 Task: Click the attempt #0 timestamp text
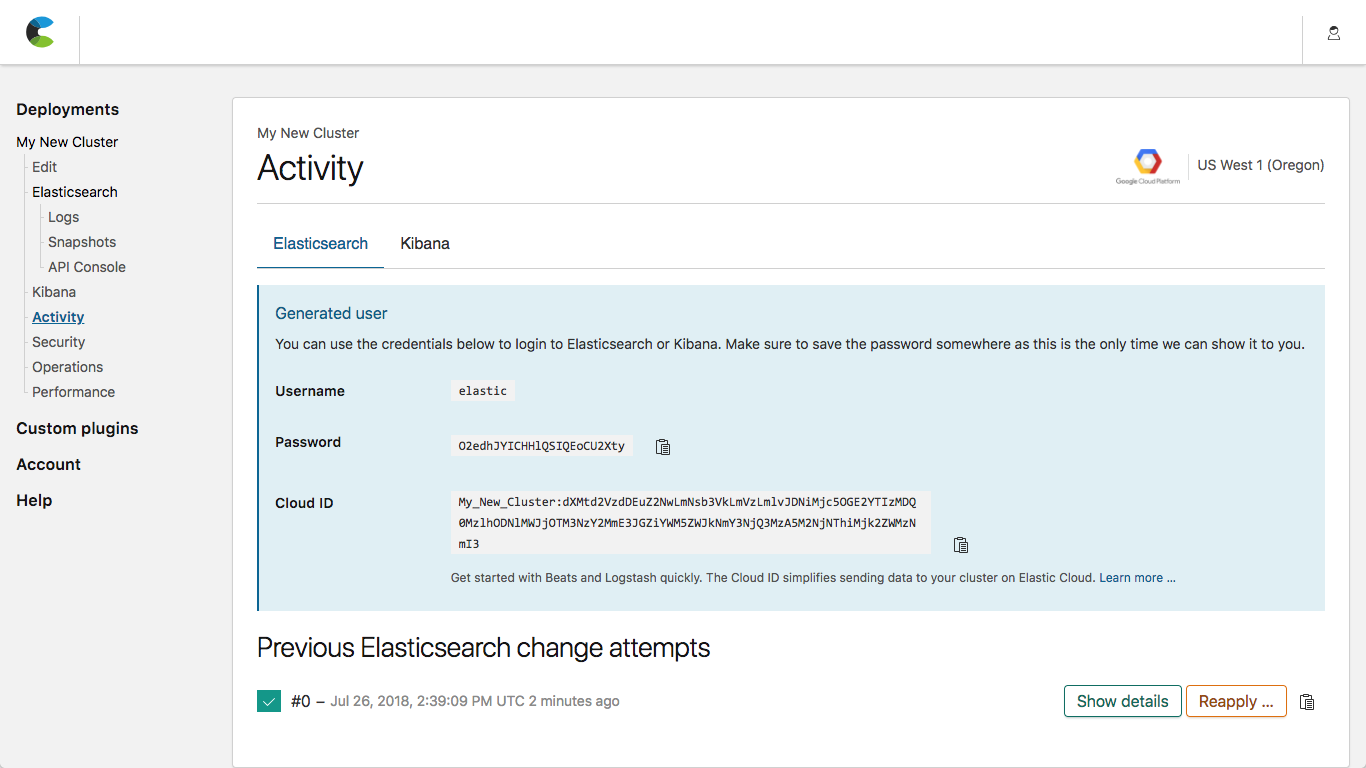475,702
